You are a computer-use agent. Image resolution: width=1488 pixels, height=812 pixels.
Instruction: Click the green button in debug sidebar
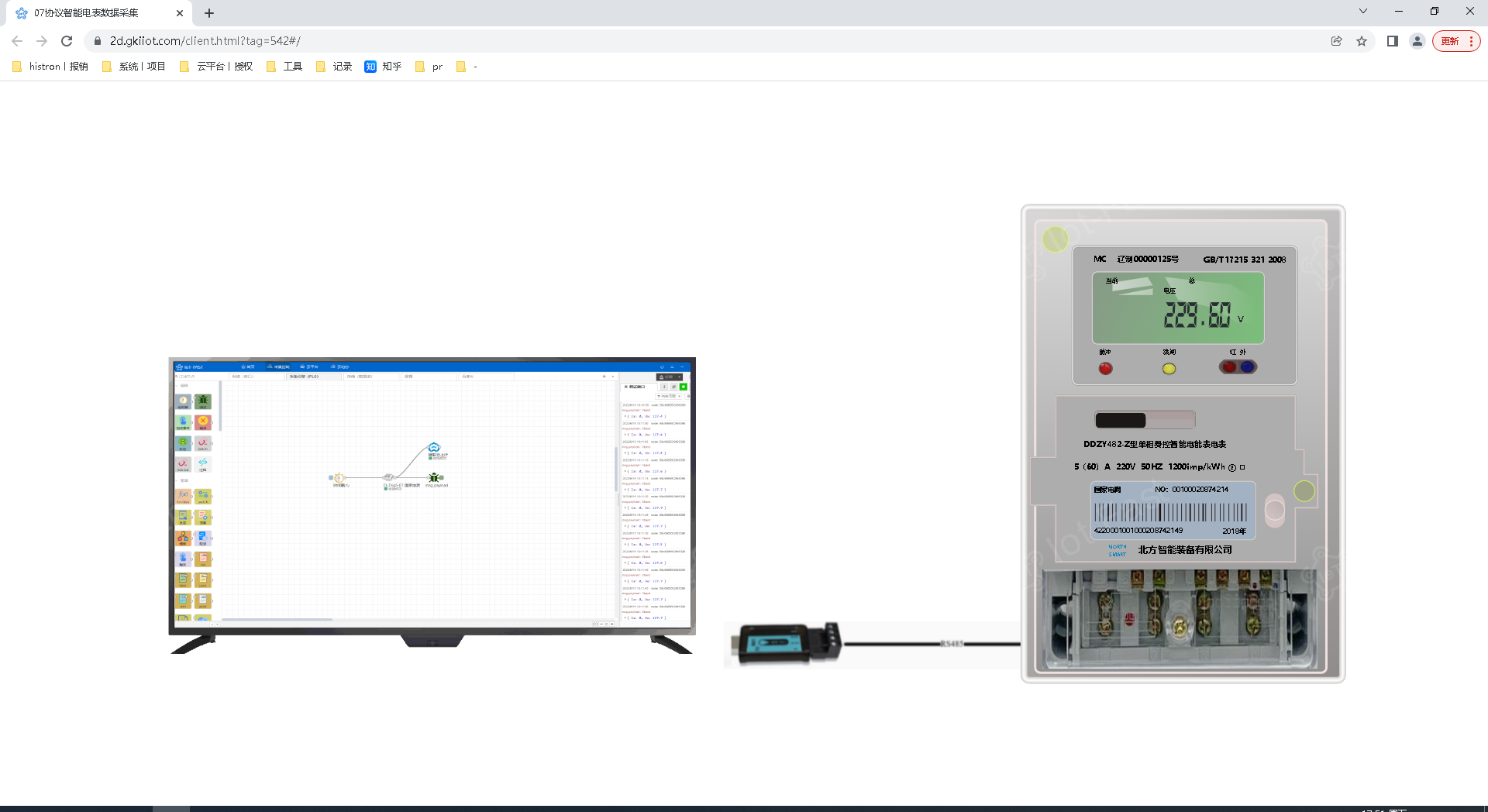(x=684, y=387)
